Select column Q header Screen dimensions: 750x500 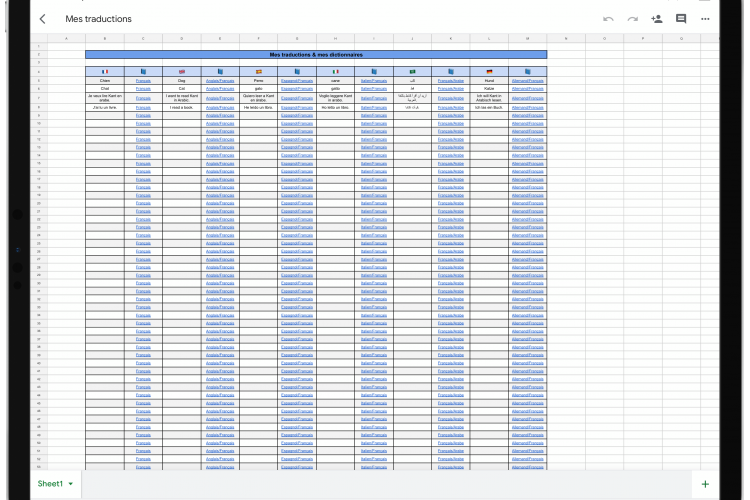(681, 38)
